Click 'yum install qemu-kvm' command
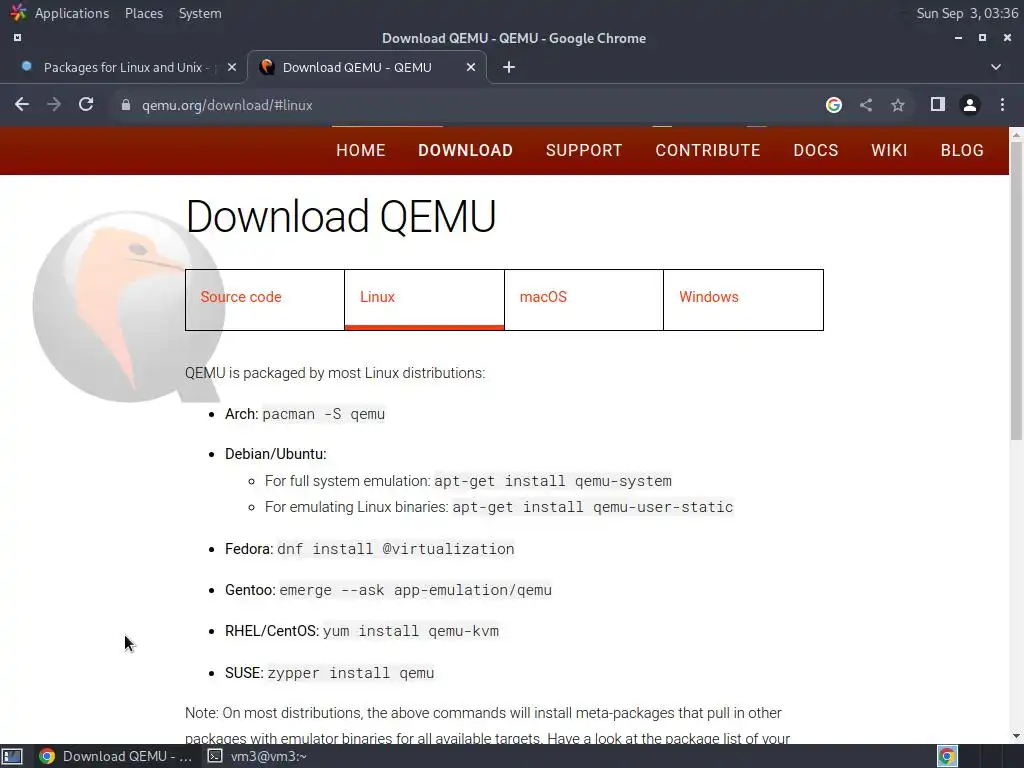The height and width of the screenshot is (768, 1024). coord(411,632)
